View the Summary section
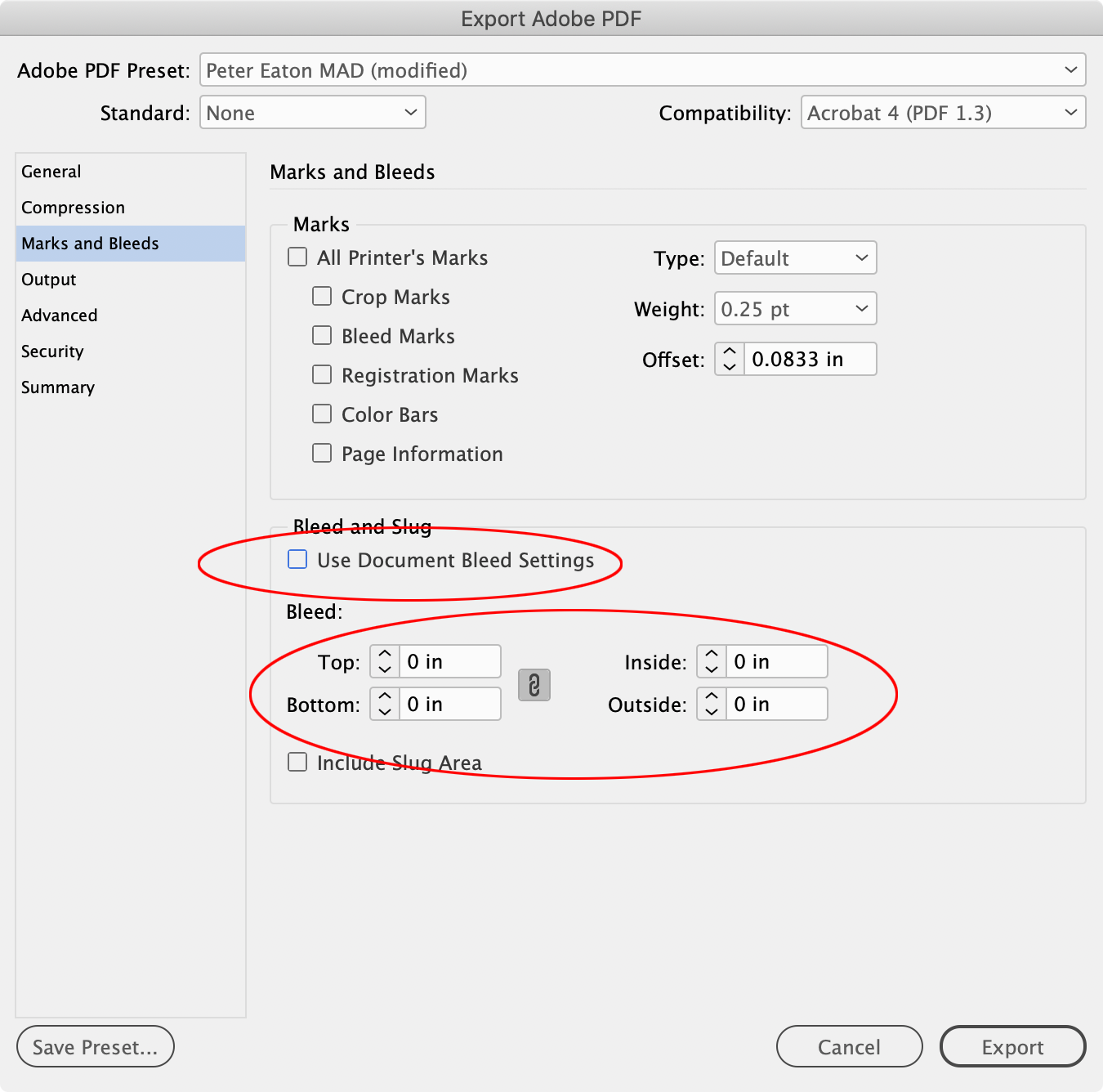Screen dimensions: 1103x1092 pyautogui.click(x=57, y=387)
